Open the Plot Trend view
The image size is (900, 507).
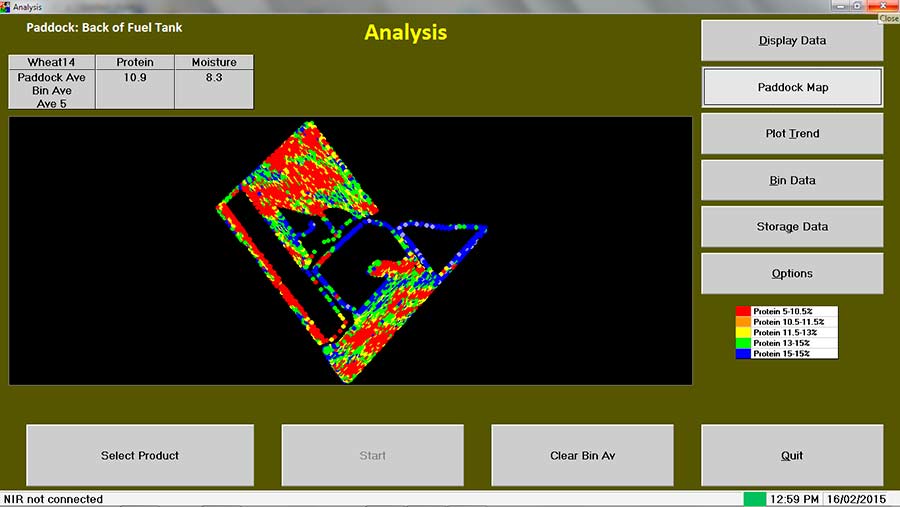click(x=792, y=134)
